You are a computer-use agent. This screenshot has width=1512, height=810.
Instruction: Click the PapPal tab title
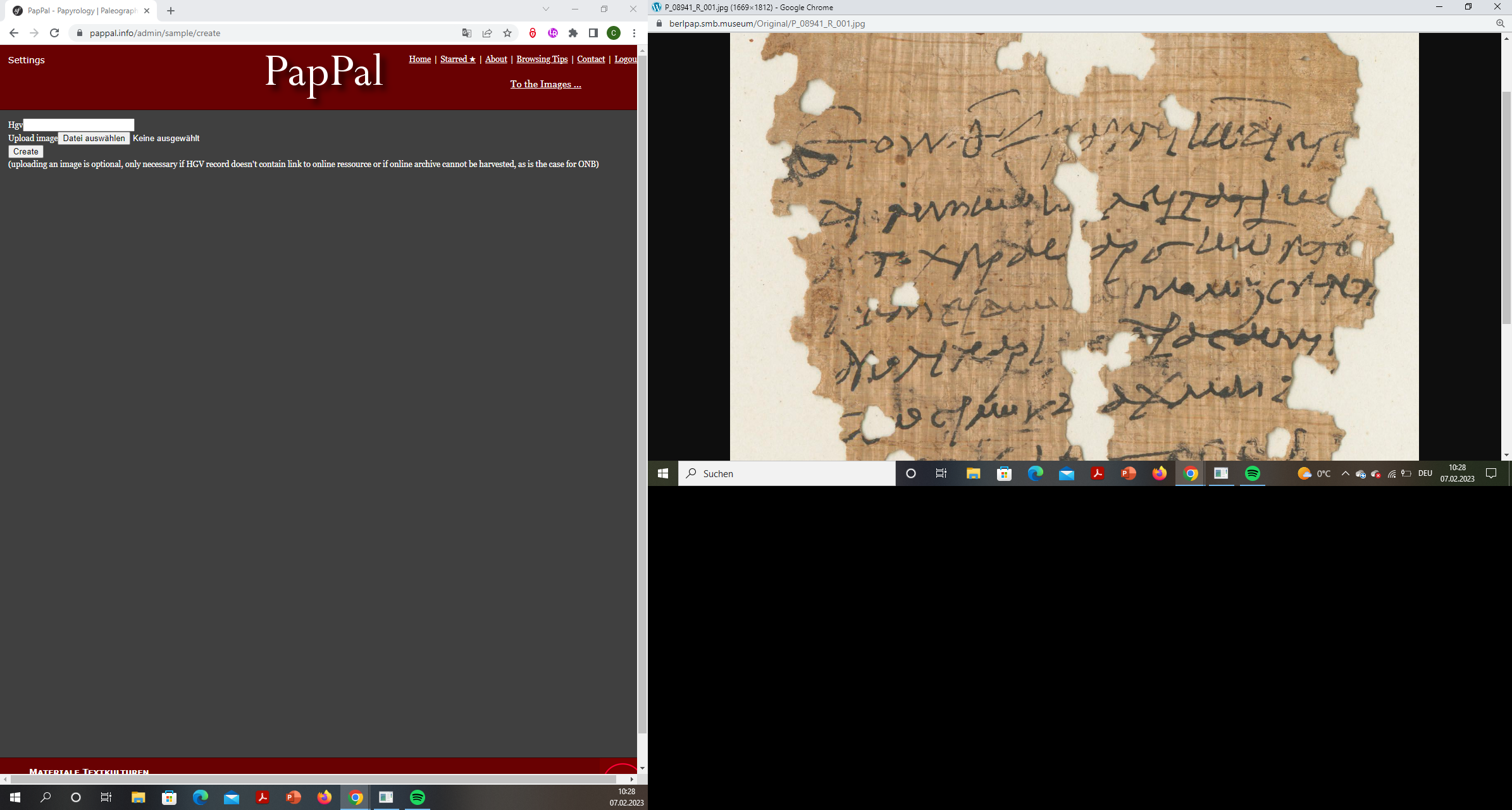click(x=82, y=11)
